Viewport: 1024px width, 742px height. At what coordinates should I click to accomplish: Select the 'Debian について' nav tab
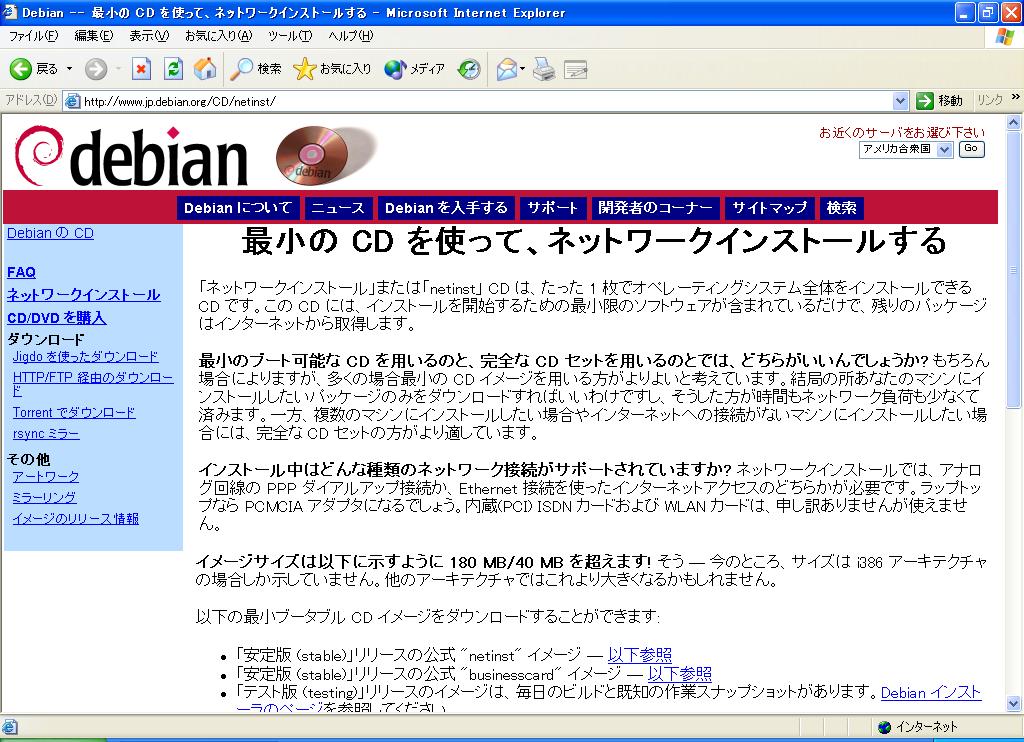(x=238, y=208)
